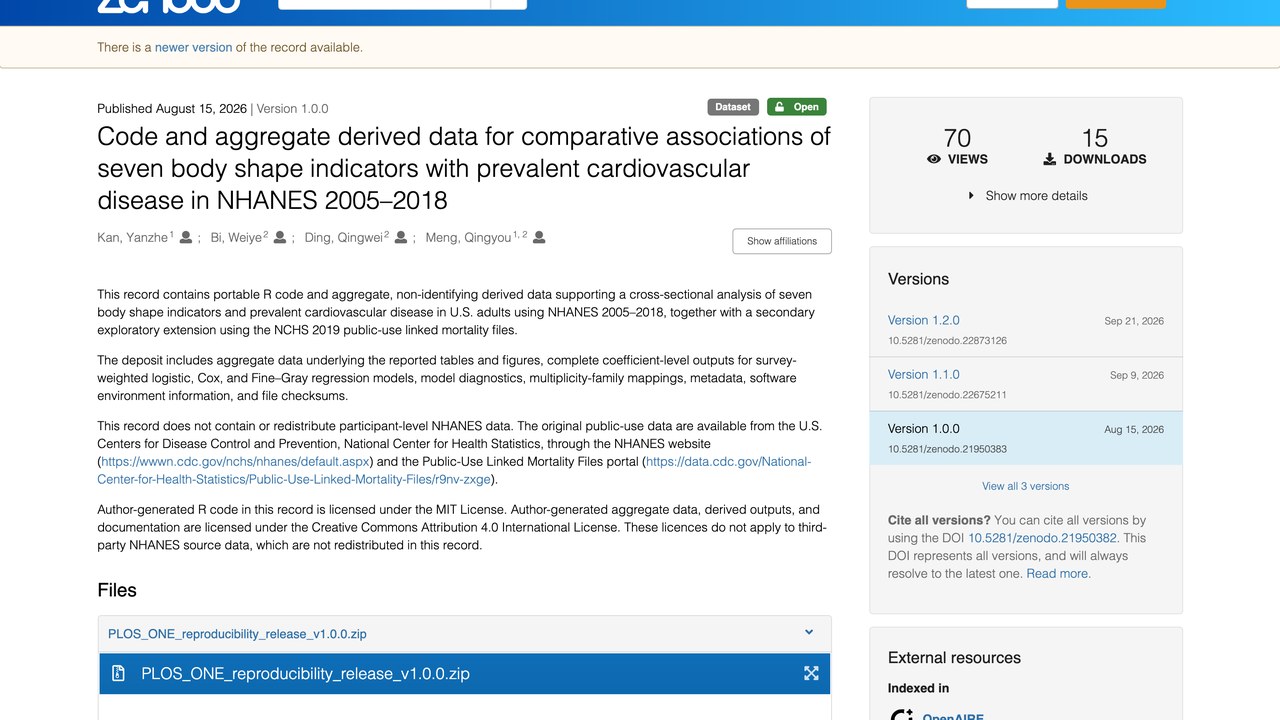Show affiliations of the authors
1280x720 pixels.
point(782,241)
